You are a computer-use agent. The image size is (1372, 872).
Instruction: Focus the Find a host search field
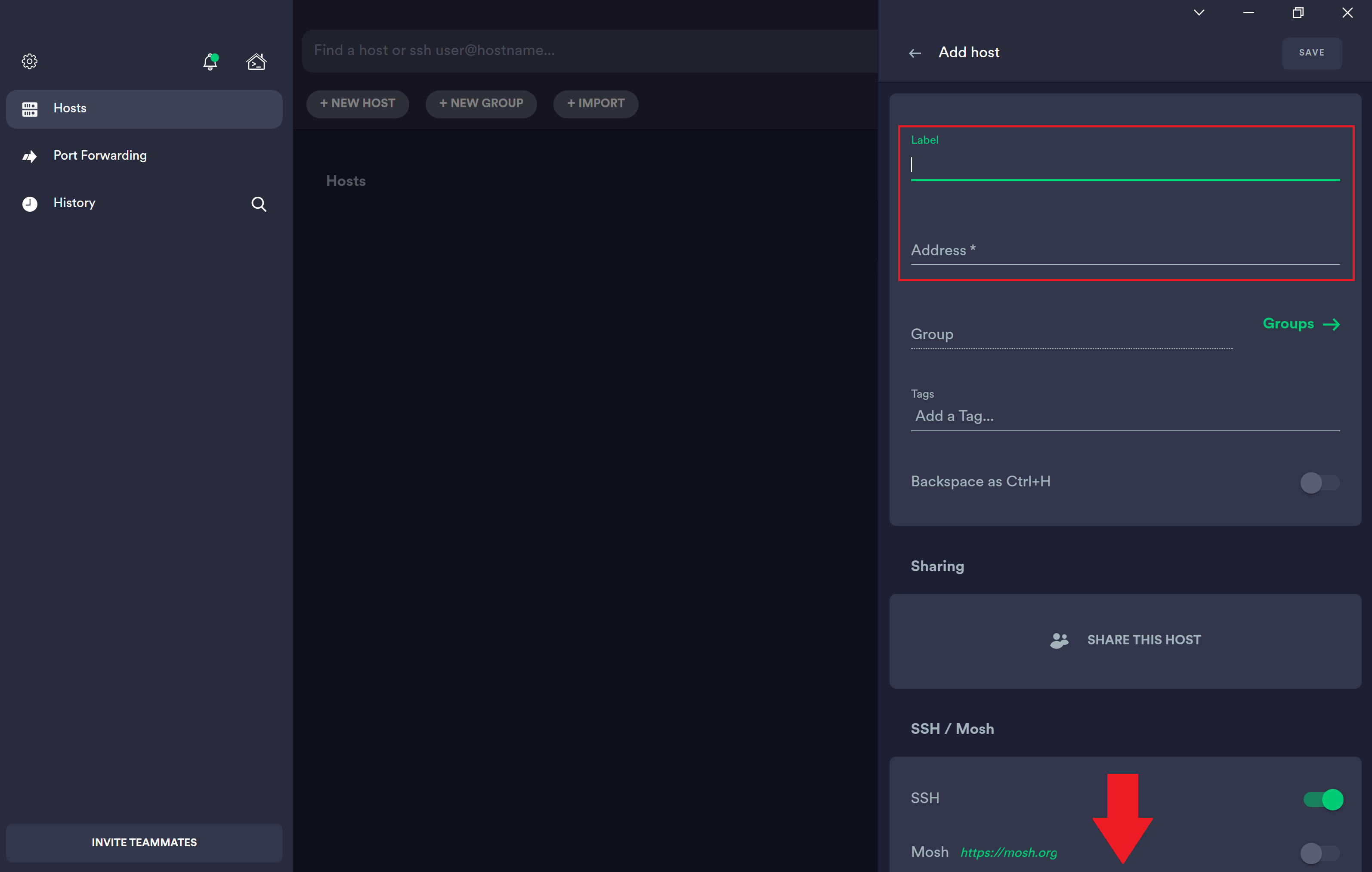(x=590, y=50)
